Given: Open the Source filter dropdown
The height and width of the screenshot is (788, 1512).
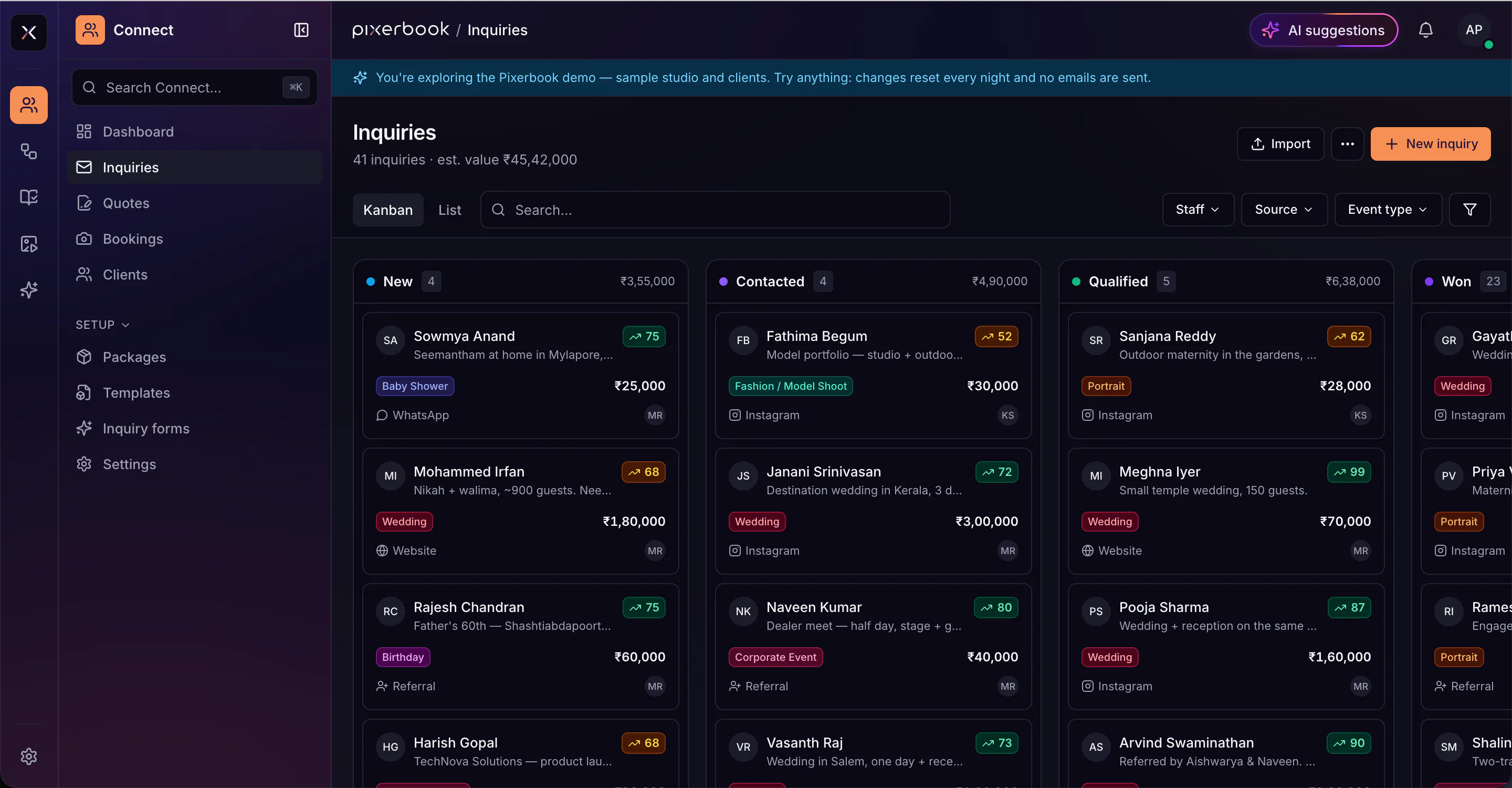Looking at the screenshot, I should [x=1284, y=210].
